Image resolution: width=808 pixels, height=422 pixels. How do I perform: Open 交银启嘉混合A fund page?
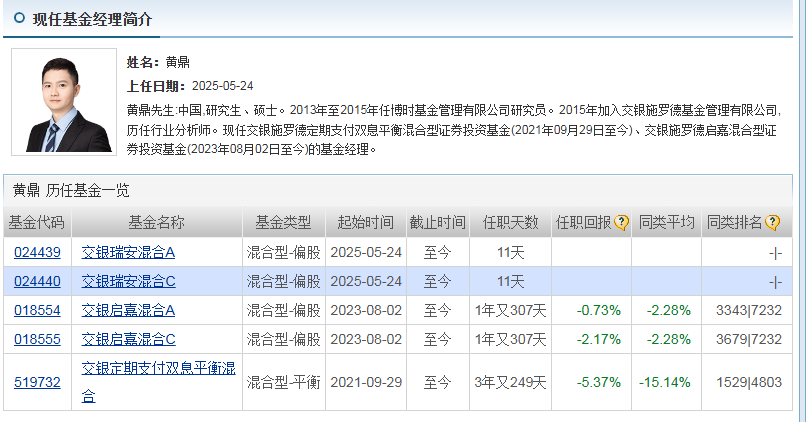tap(128, 310)
